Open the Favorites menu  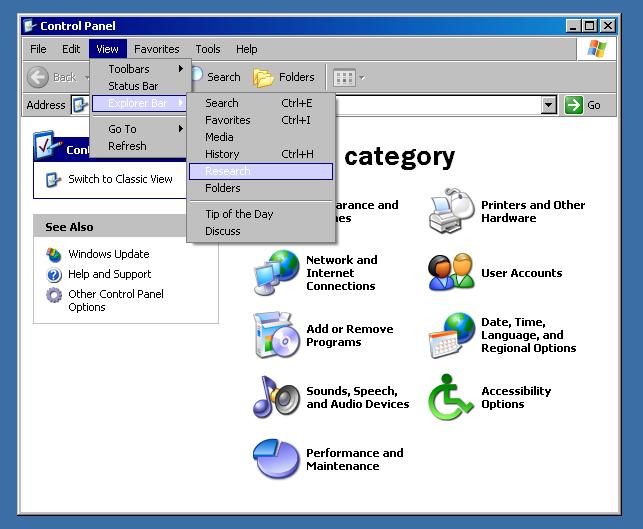(x=157, y=49)
